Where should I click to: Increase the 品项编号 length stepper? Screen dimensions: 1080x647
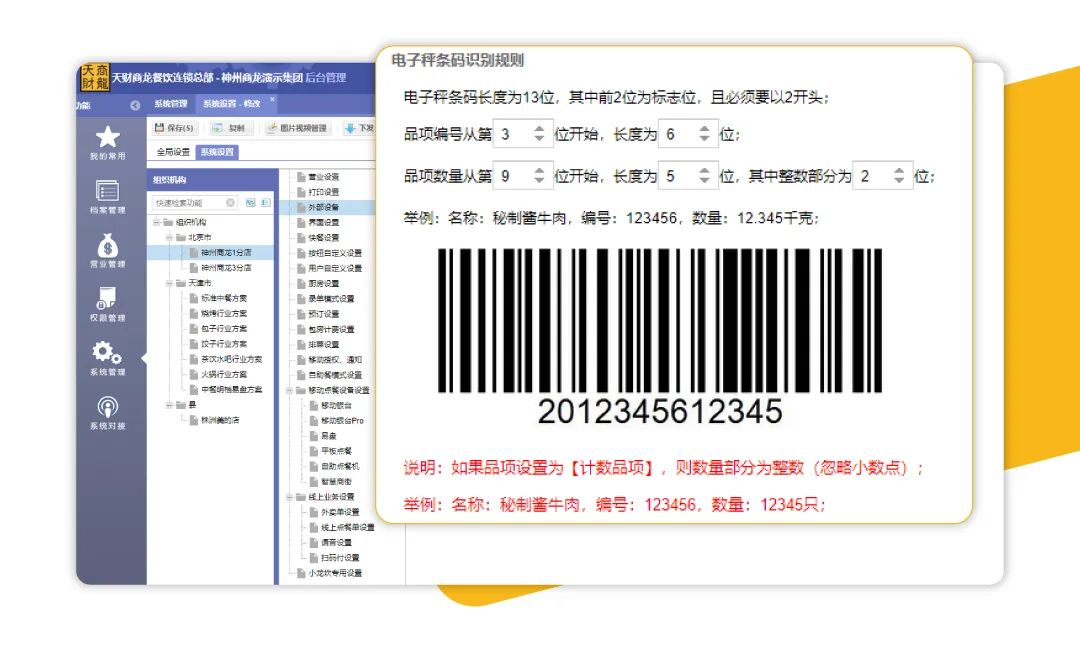click(x=704, y=128)
